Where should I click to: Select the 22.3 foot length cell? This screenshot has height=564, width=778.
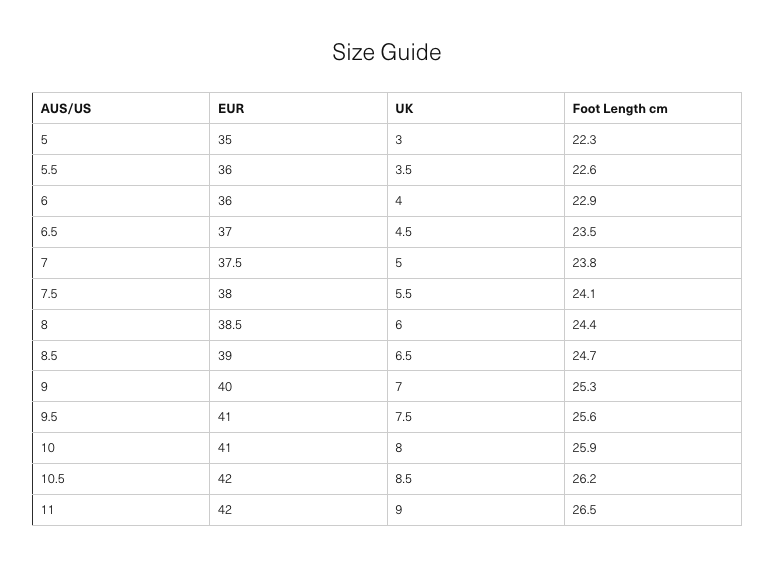click(x=584, y=140)
